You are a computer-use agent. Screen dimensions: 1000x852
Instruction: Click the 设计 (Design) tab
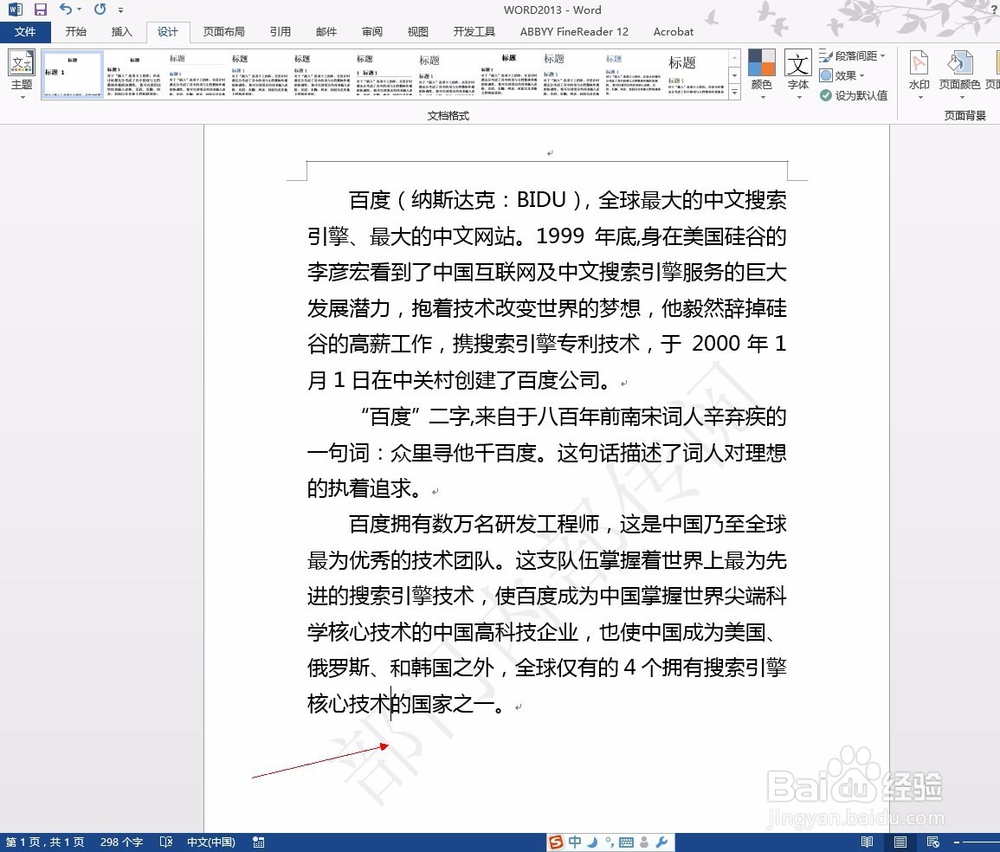pyautogui.click(x=168, y=32)
